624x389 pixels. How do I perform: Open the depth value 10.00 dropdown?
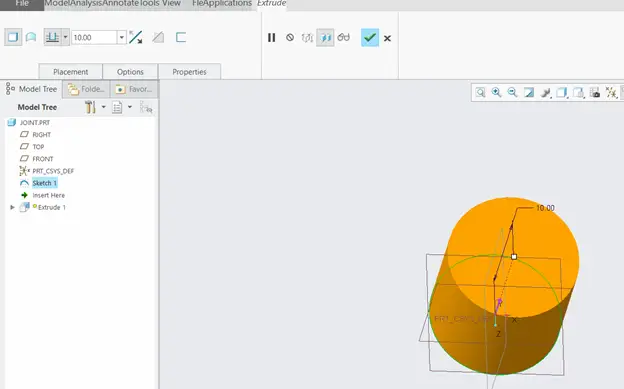pyautogui.click(x=122, y=37)
